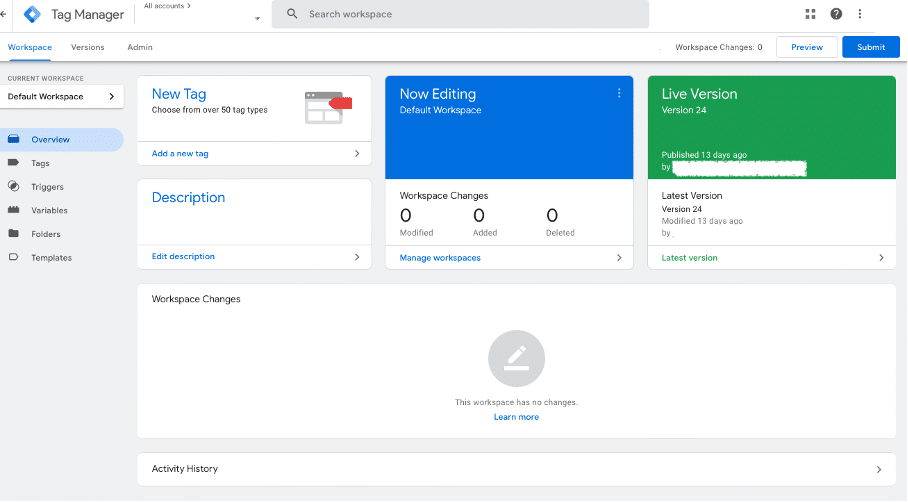908x502 pixels.
Task: Click the green Latest version link
Action: [689, 258]
